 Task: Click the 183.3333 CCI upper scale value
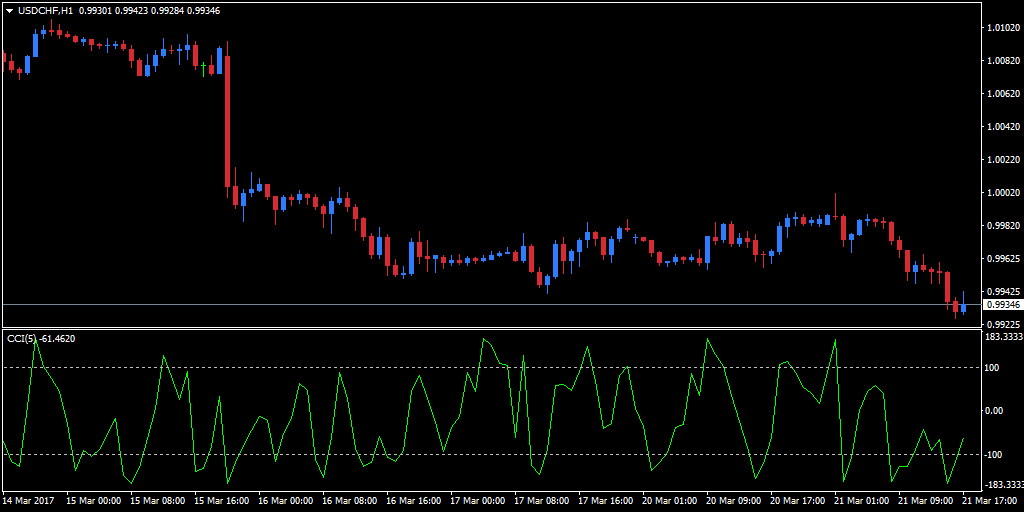(x=1004, y=337)
